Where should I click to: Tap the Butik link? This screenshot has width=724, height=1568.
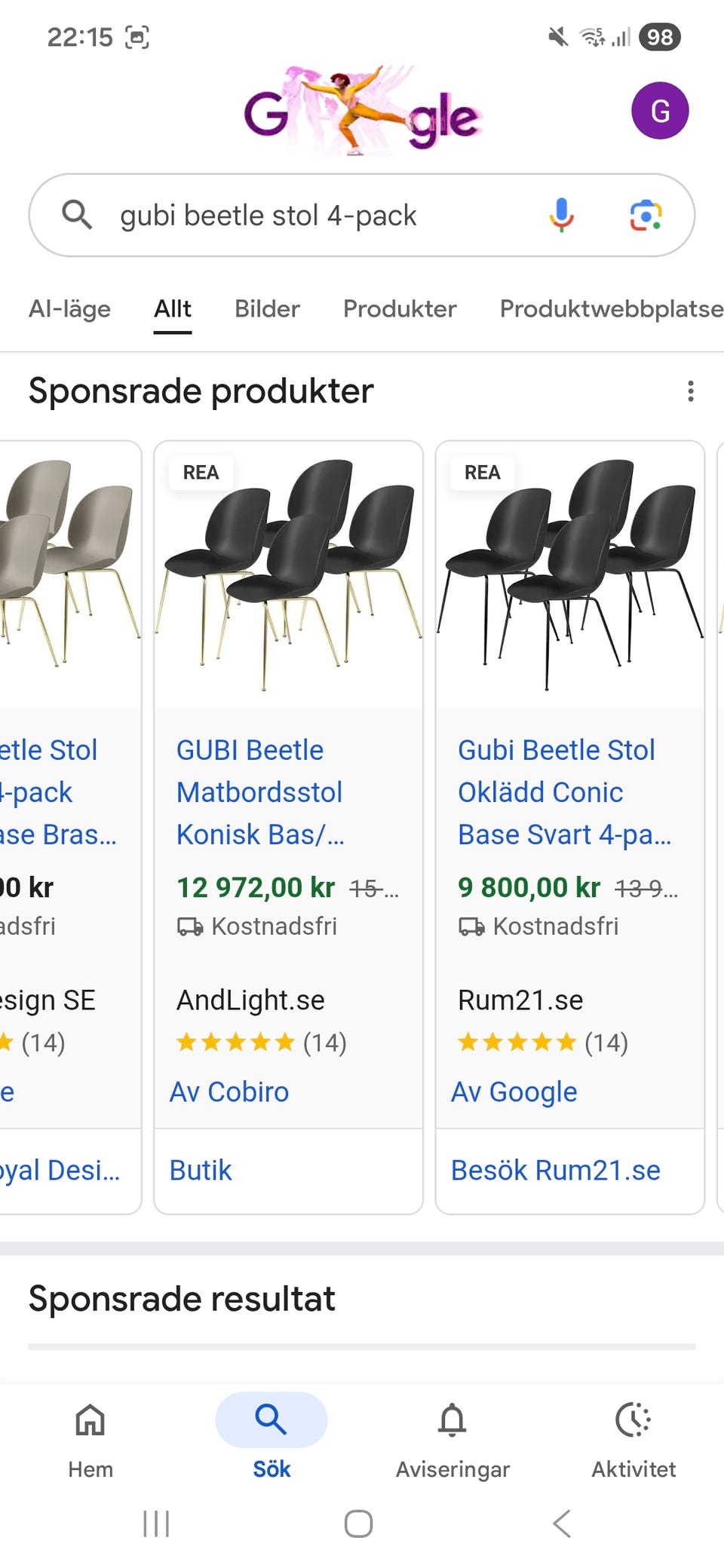pyautogui.click(x=200, y=1169)
